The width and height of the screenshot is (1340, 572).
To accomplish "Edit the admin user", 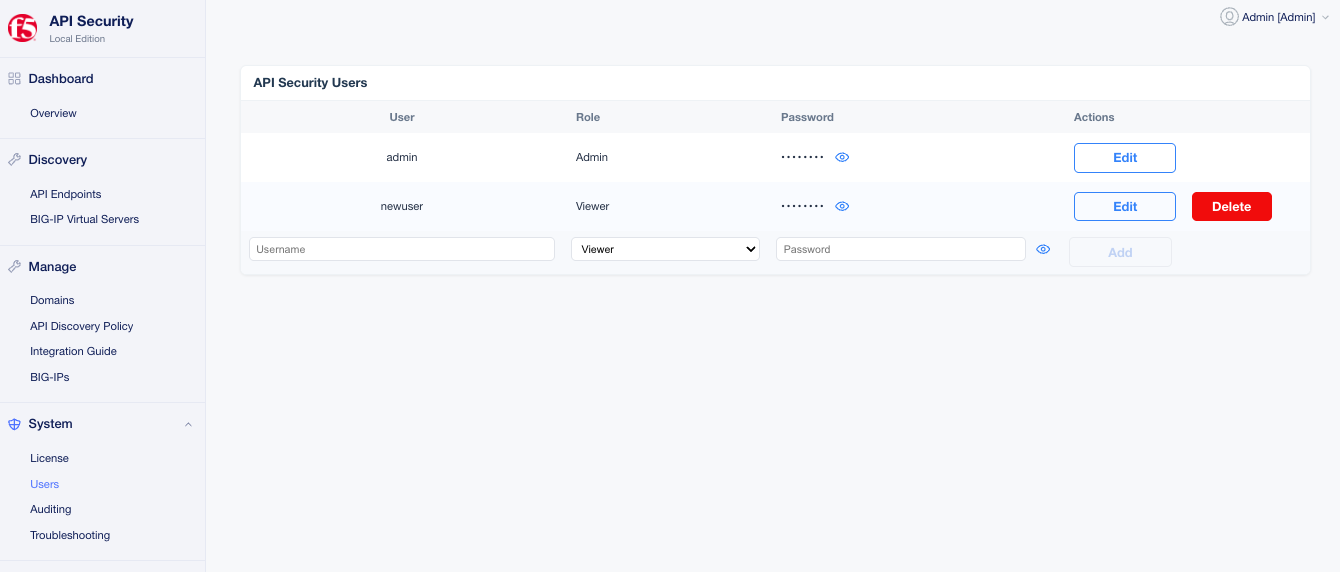I will (1125, 158).
